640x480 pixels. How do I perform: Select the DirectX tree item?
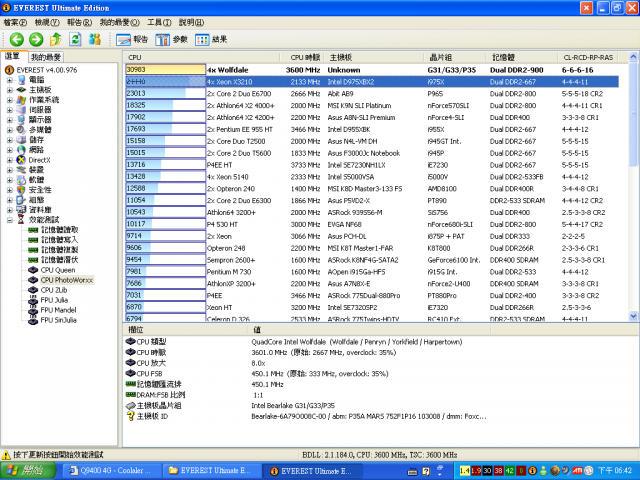[x=39, y=160]
